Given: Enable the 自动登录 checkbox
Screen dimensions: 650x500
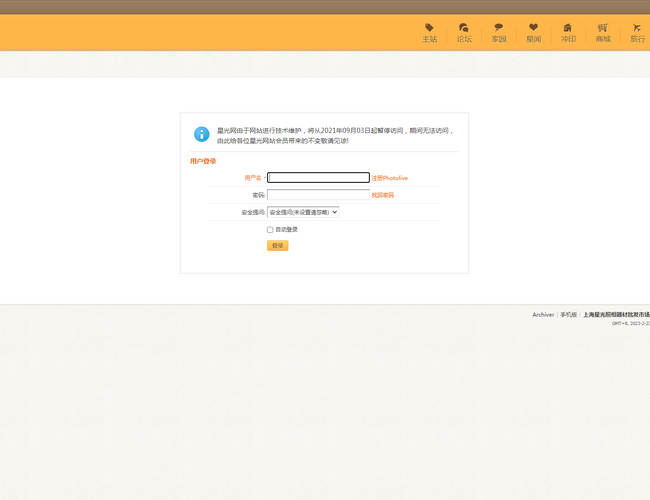Looking at the screenshot, I should (x=270, y=230).
